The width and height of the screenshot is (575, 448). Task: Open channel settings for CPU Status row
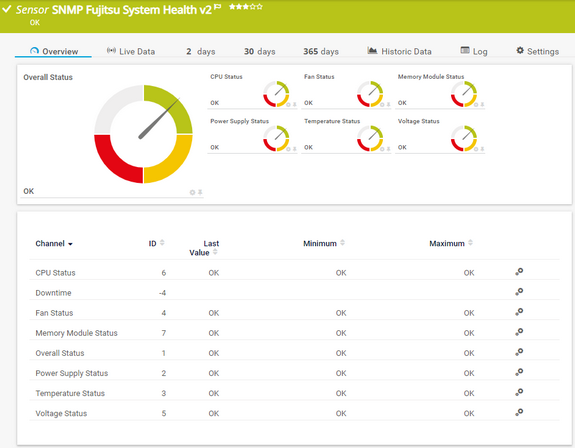click(x=519, y=272)
